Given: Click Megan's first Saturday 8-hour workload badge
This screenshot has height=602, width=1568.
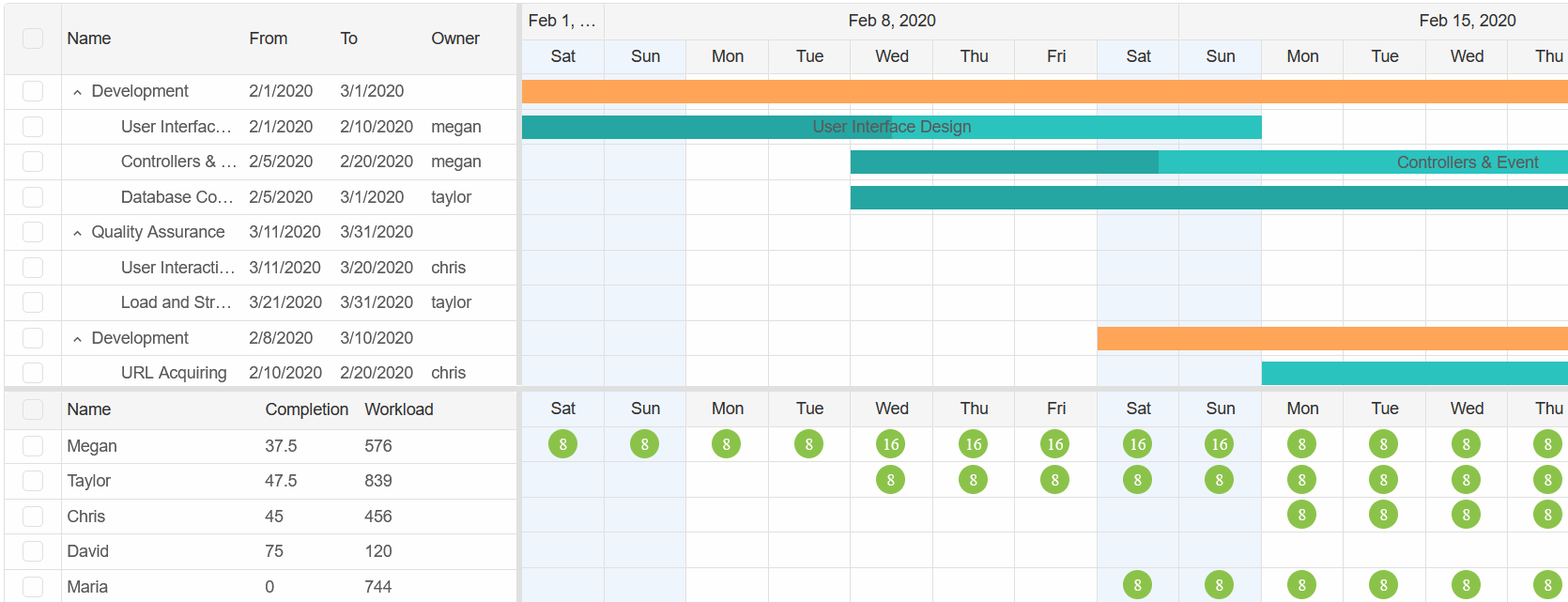Looking at the screenshot, I should [x=562, y=444].
